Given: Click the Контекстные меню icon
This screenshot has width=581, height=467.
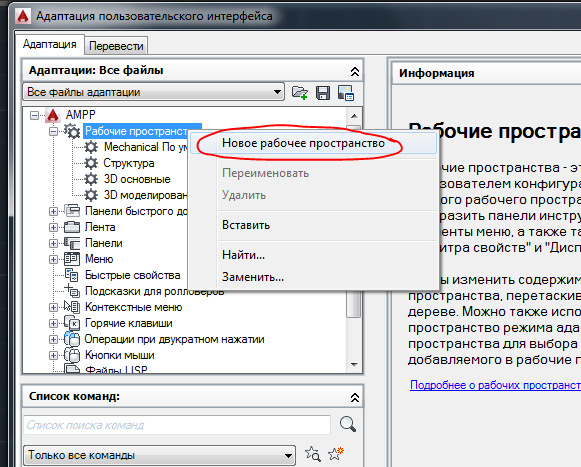Looking at the screenshot, I should (72, 307).
